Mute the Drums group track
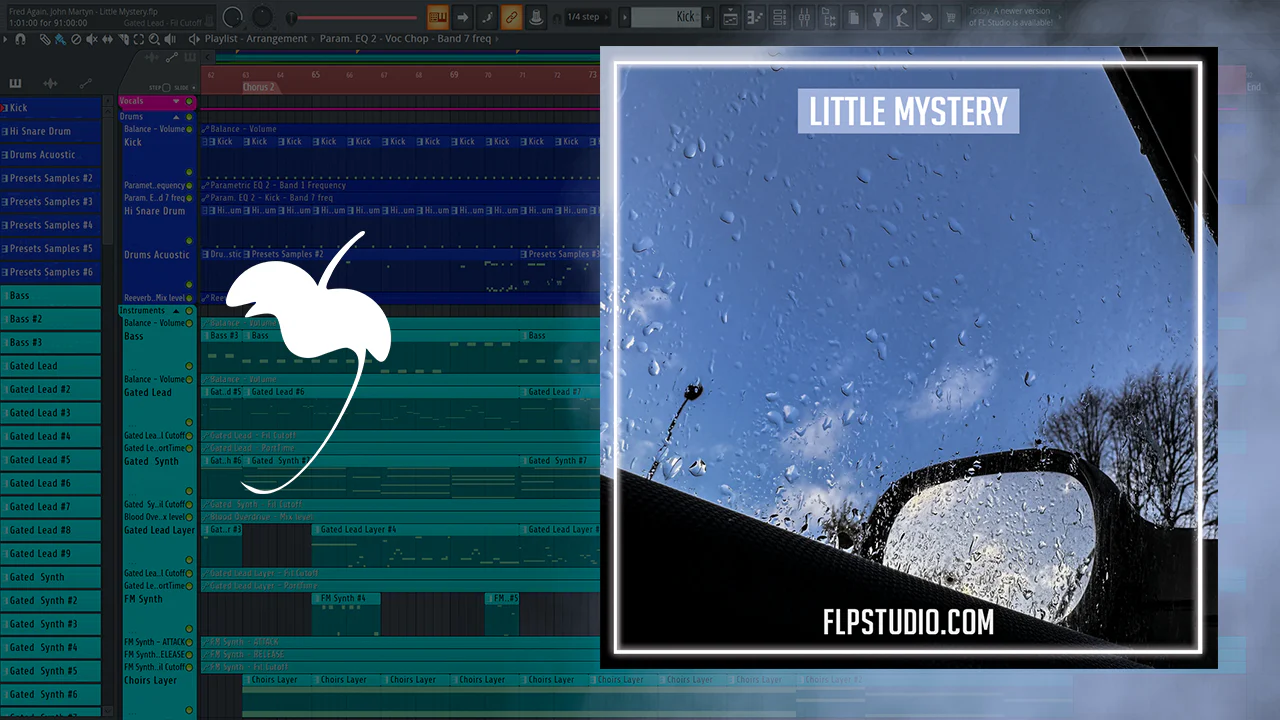1280x720 pixels. point(190,117)
